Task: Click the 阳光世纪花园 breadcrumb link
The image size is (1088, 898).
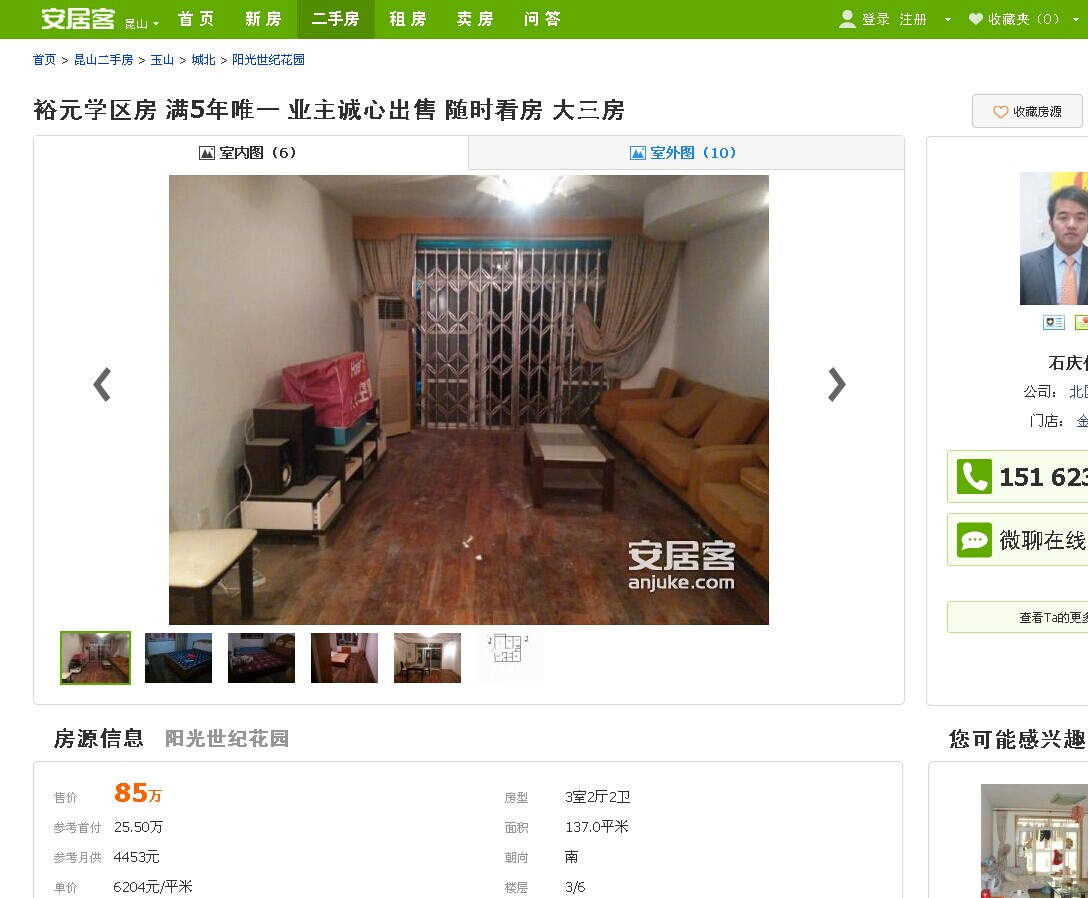Action: (x=268, y=60)
